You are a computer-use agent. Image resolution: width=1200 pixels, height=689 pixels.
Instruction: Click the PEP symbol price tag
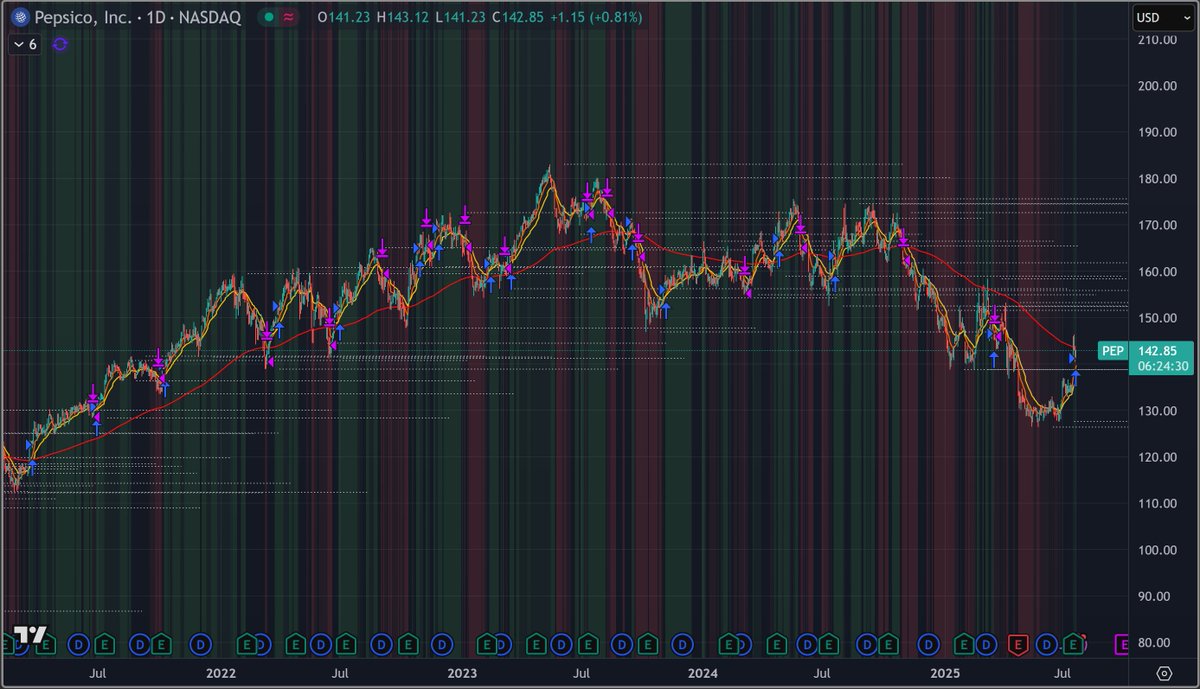1113,350
